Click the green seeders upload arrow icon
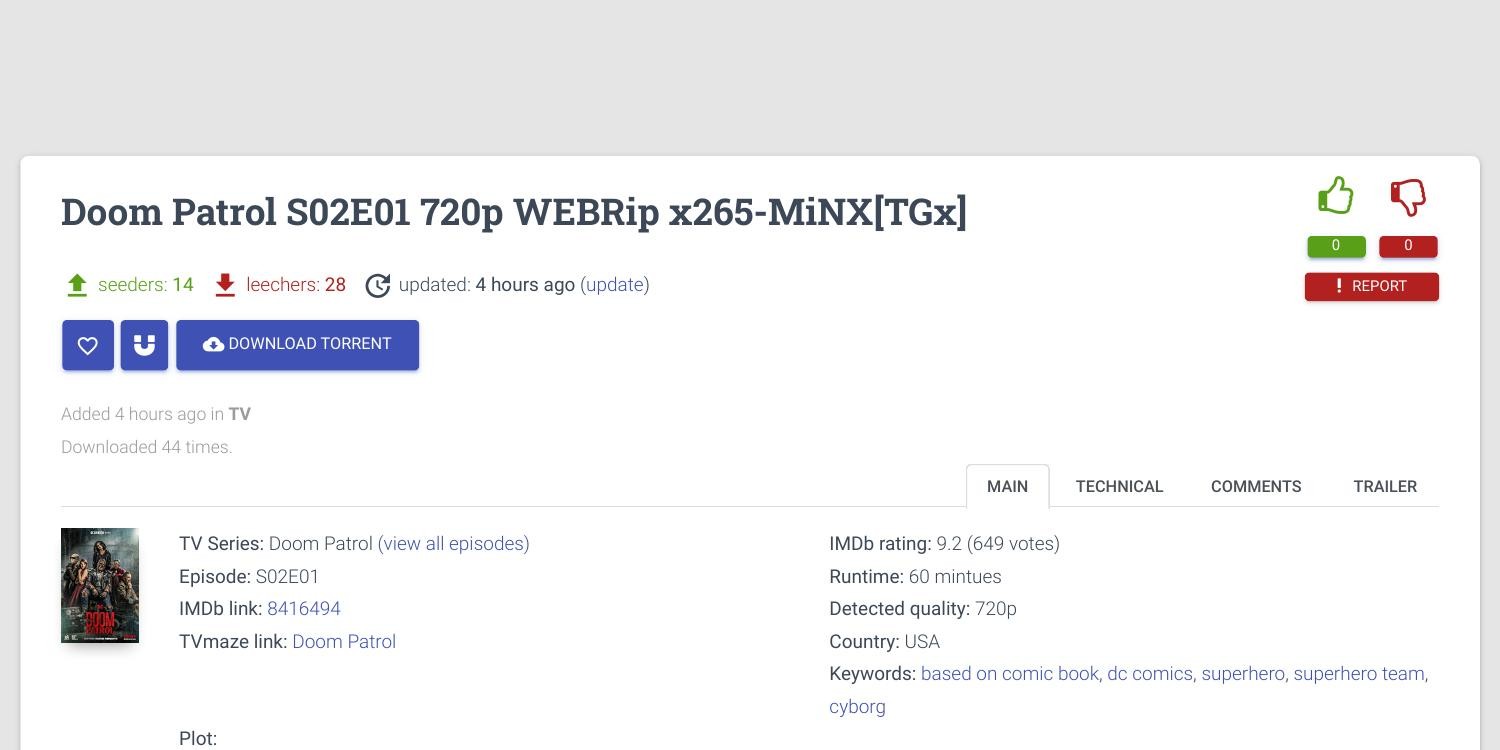This screenshot has width=1500, height=750. click(x=77, y=285)
